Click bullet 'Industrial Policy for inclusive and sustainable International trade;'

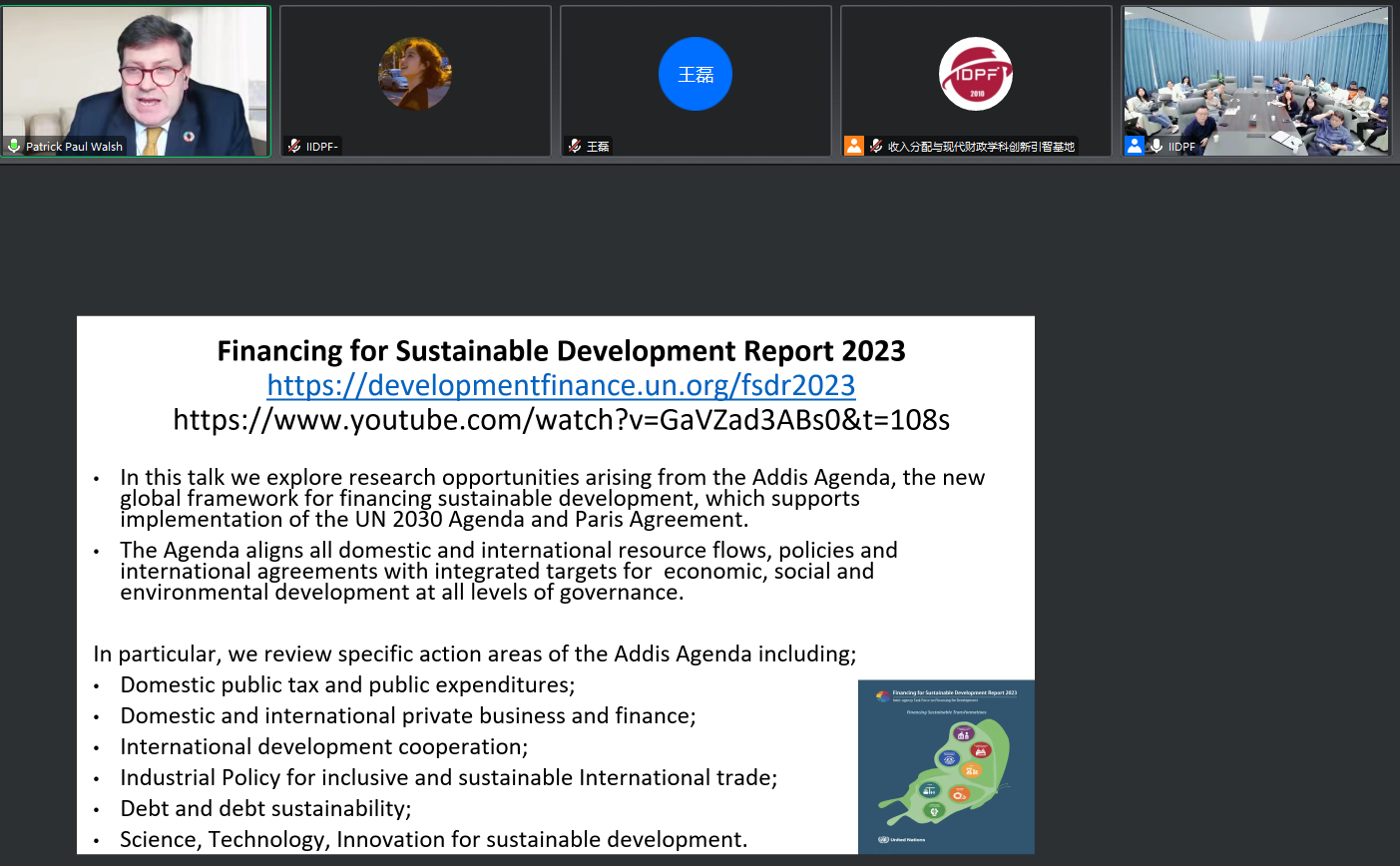[x=449, y=778]
